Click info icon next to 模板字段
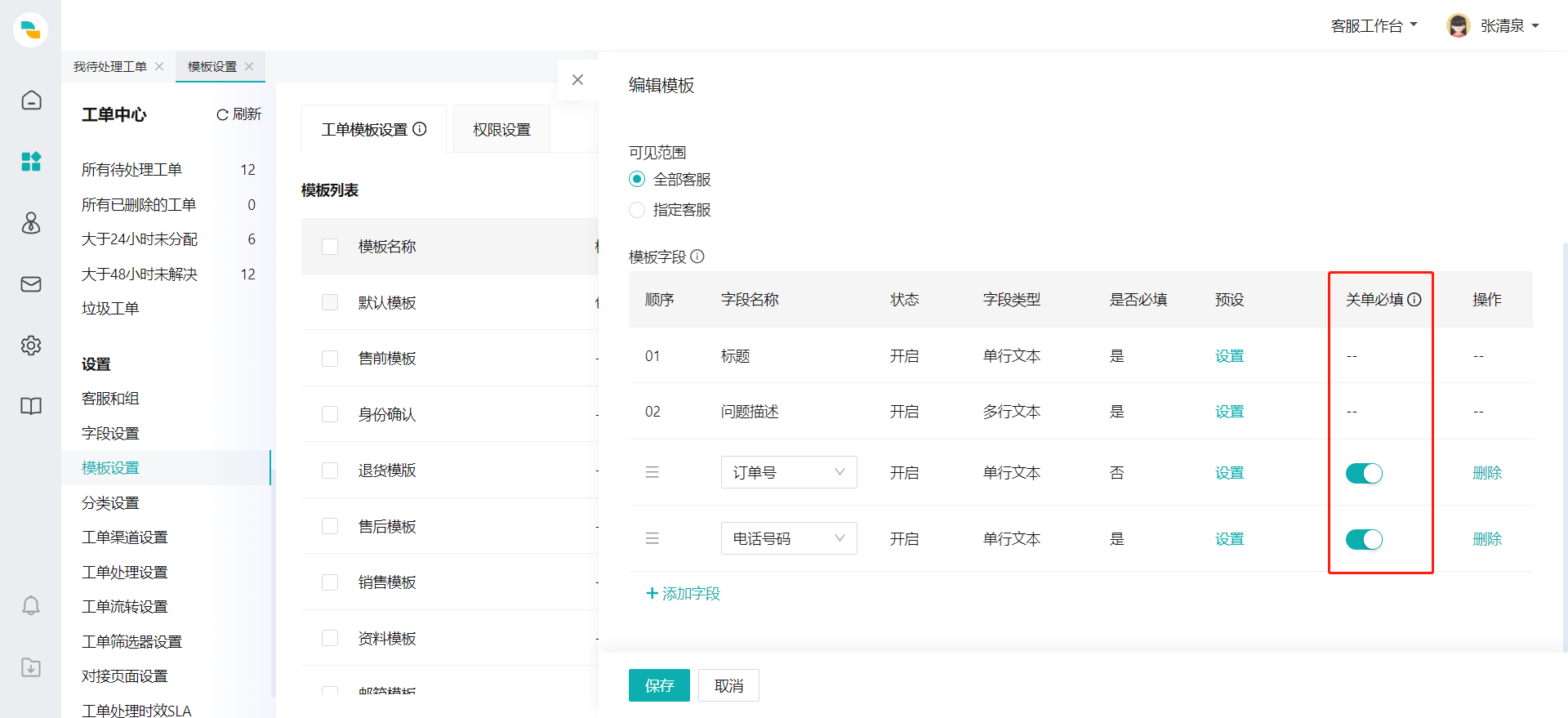This screenshot has width=1568, height=718. click(697, 256)
